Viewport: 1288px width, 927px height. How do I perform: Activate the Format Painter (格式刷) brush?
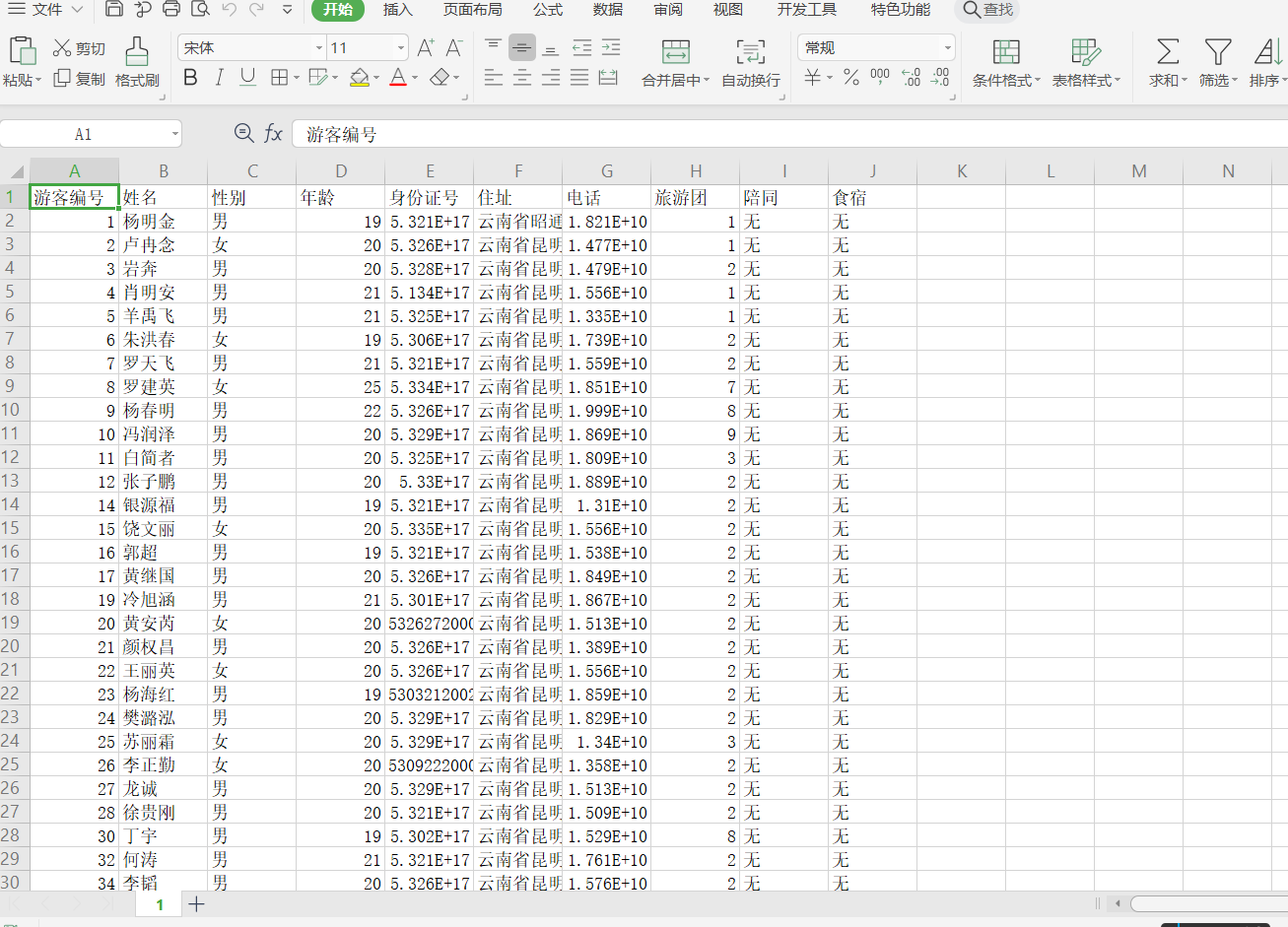[x=137, y=50]
